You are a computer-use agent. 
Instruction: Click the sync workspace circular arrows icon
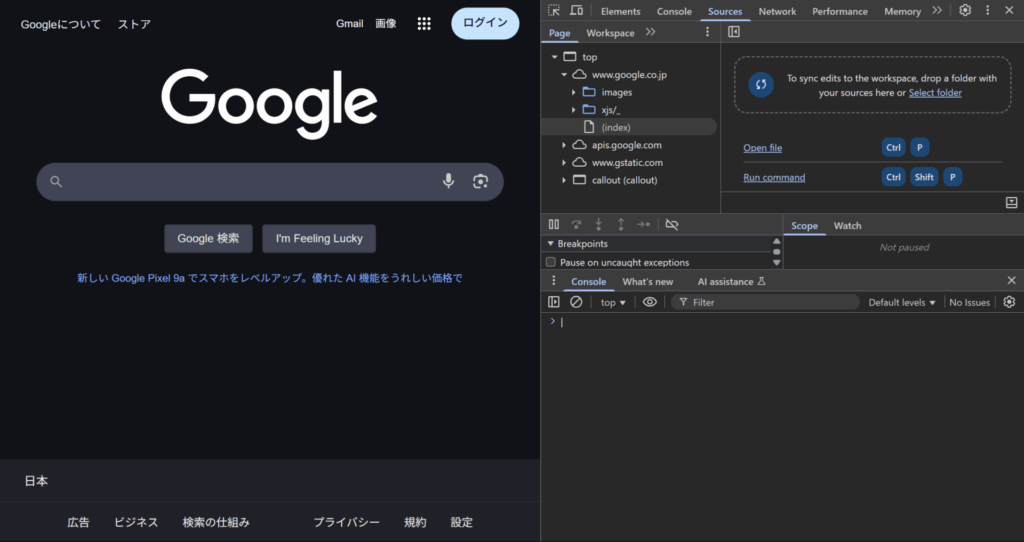click(761, 84)
